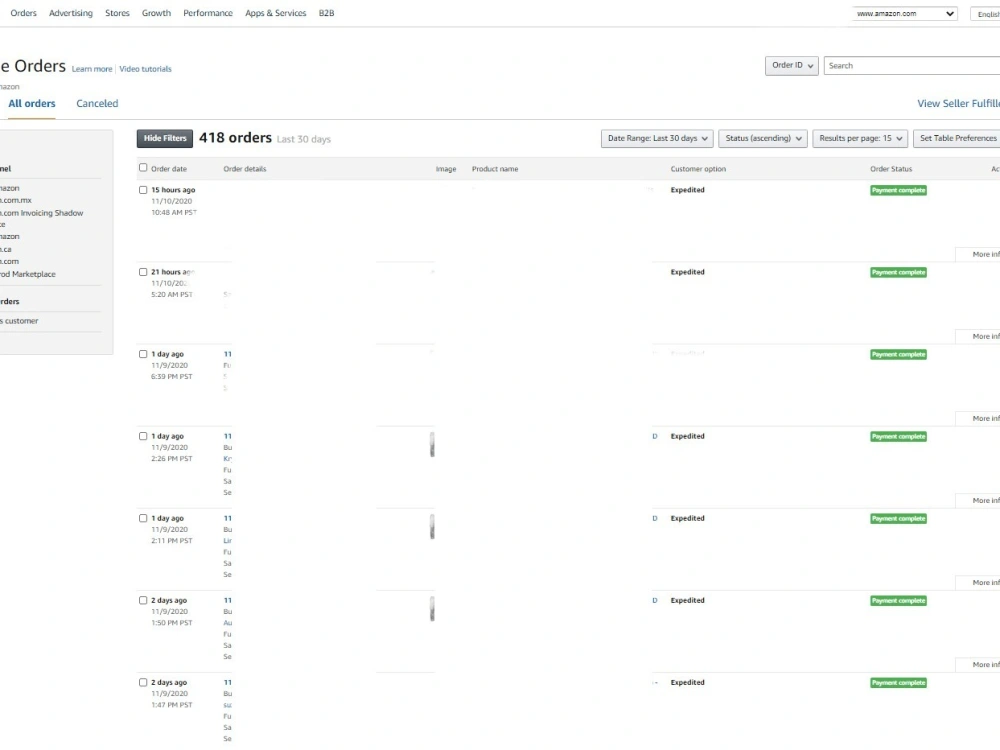Filter by Prod Marketplace channel

(28, 274)
